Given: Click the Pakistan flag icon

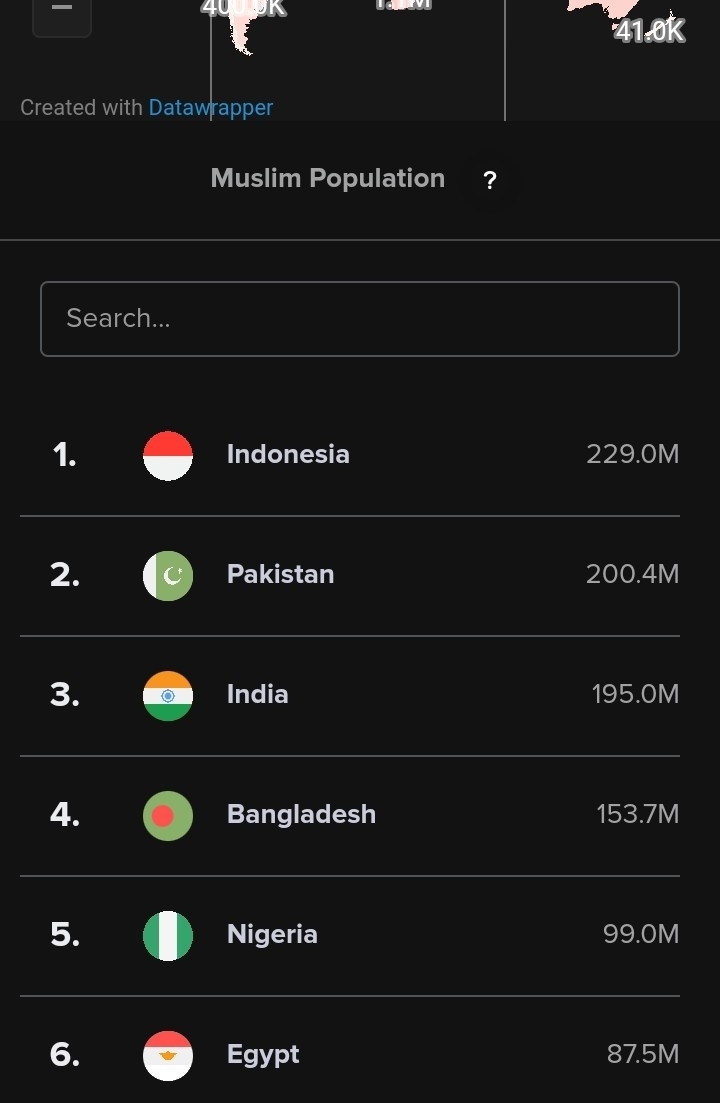Looking at the screenshot, I should click(x=168, y=575).
